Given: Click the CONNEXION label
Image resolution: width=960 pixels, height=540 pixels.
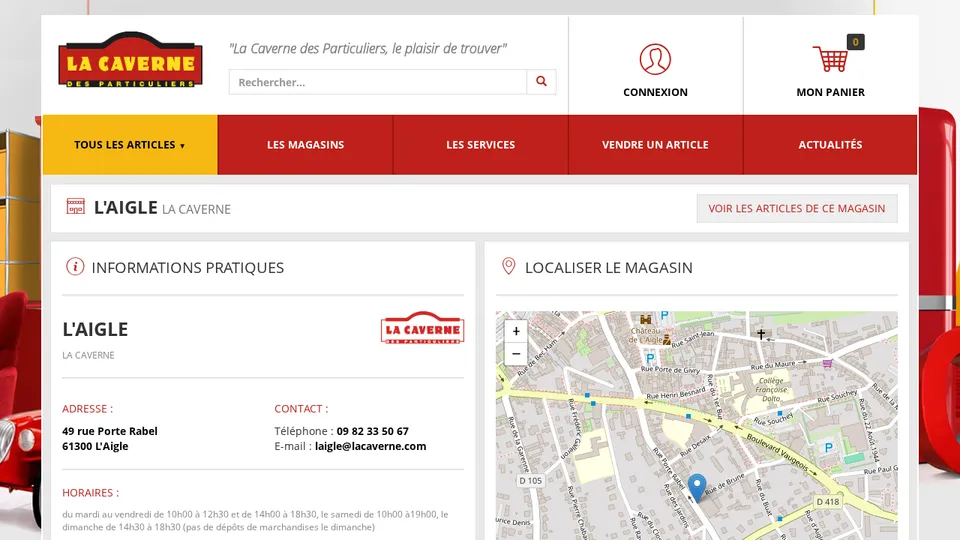Looking at the screenshot, I should [x=655, y=92].
